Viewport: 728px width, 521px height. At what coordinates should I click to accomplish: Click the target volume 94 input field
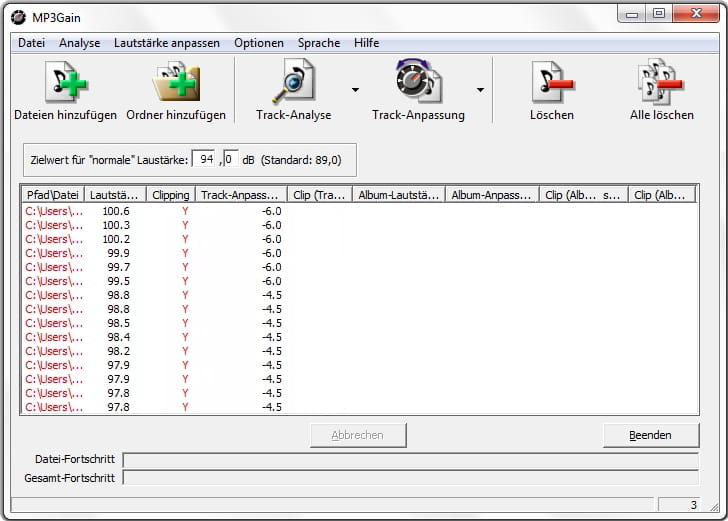[206, 159]
